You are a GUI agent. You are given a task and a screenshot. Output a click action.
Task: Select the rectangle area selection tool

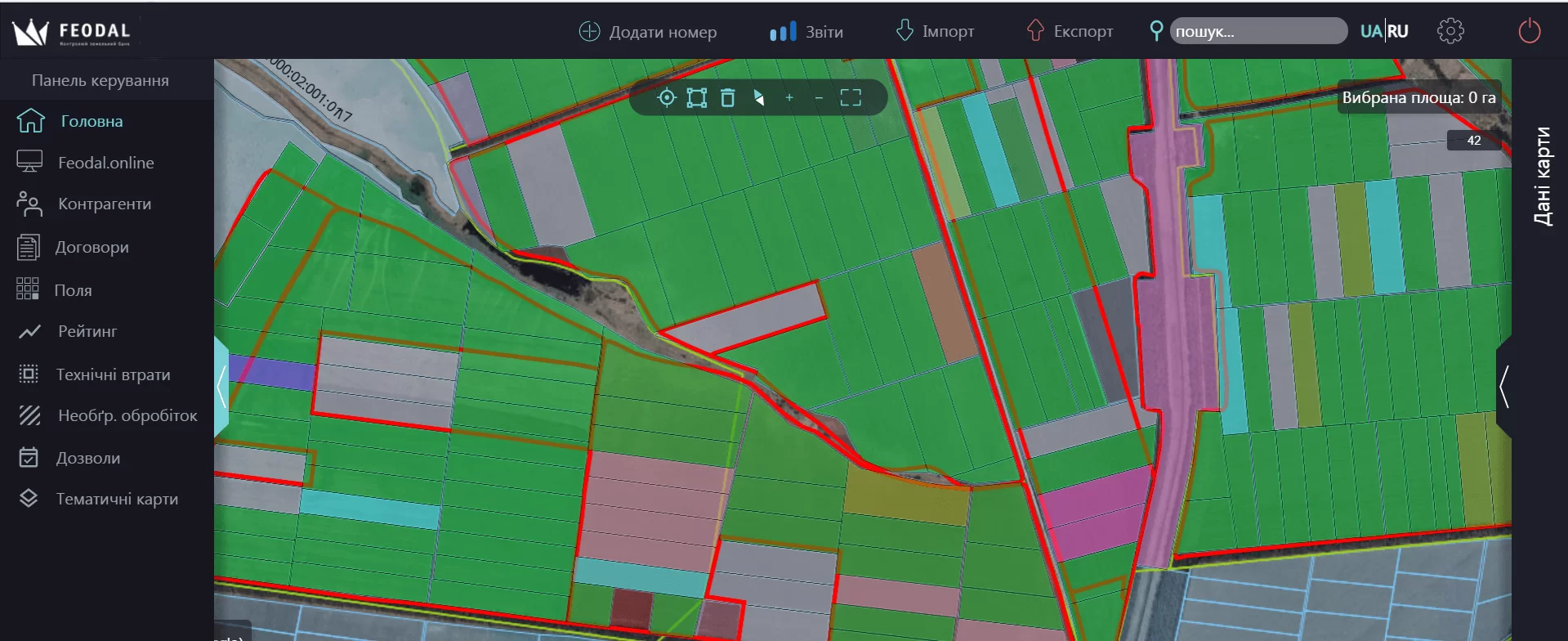click(x=696, y=98)
